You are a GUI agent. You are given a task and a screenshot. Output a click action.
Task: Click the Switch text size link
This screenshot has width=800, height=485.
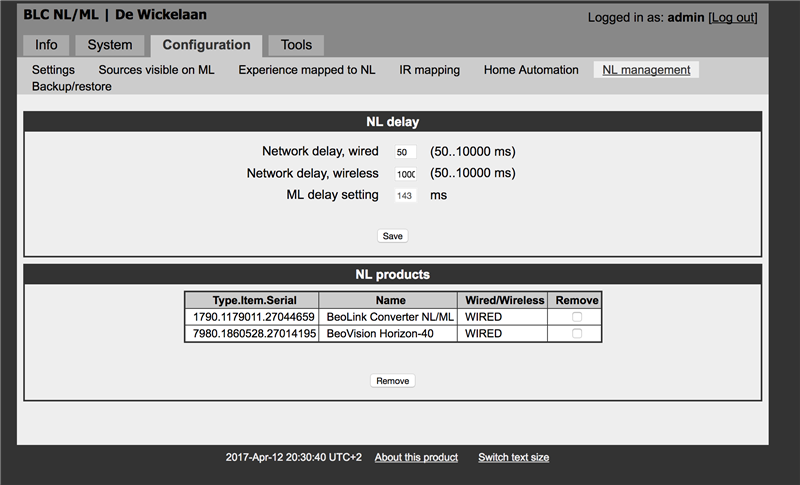point(513,457)
